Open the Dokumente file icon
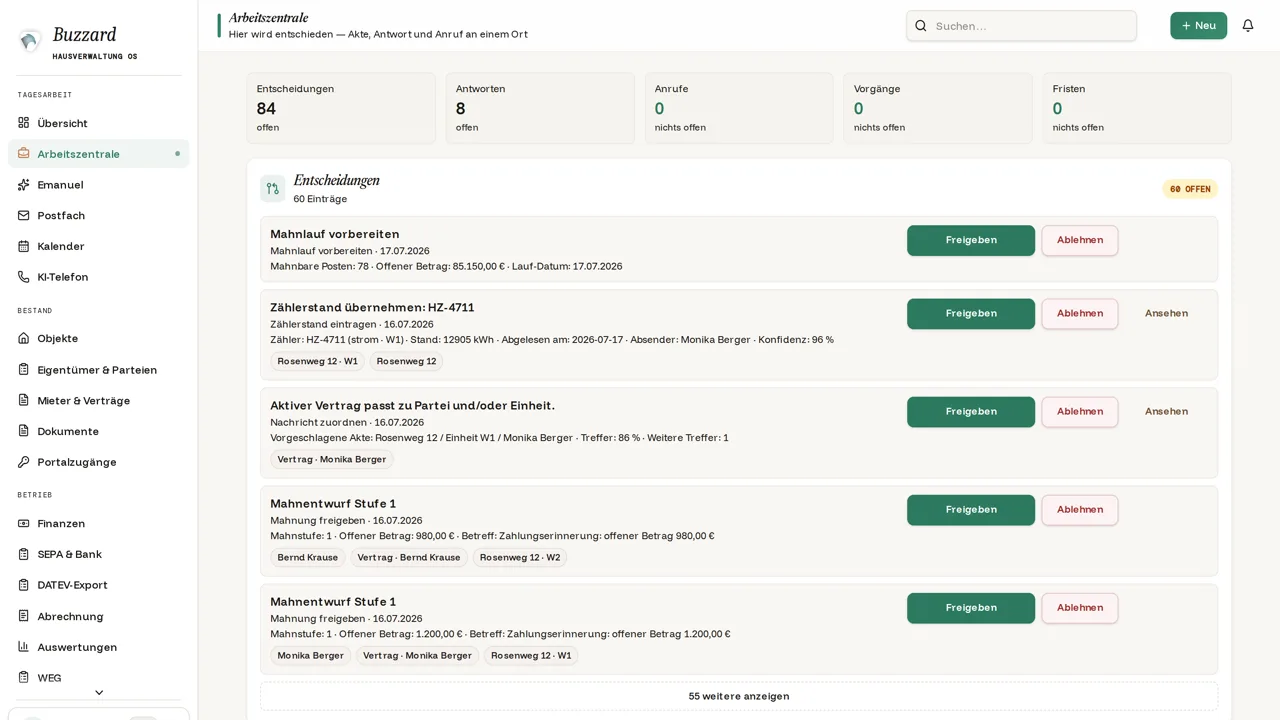The width and height of the screenshot is (1280, 720). tap(23, 431)
